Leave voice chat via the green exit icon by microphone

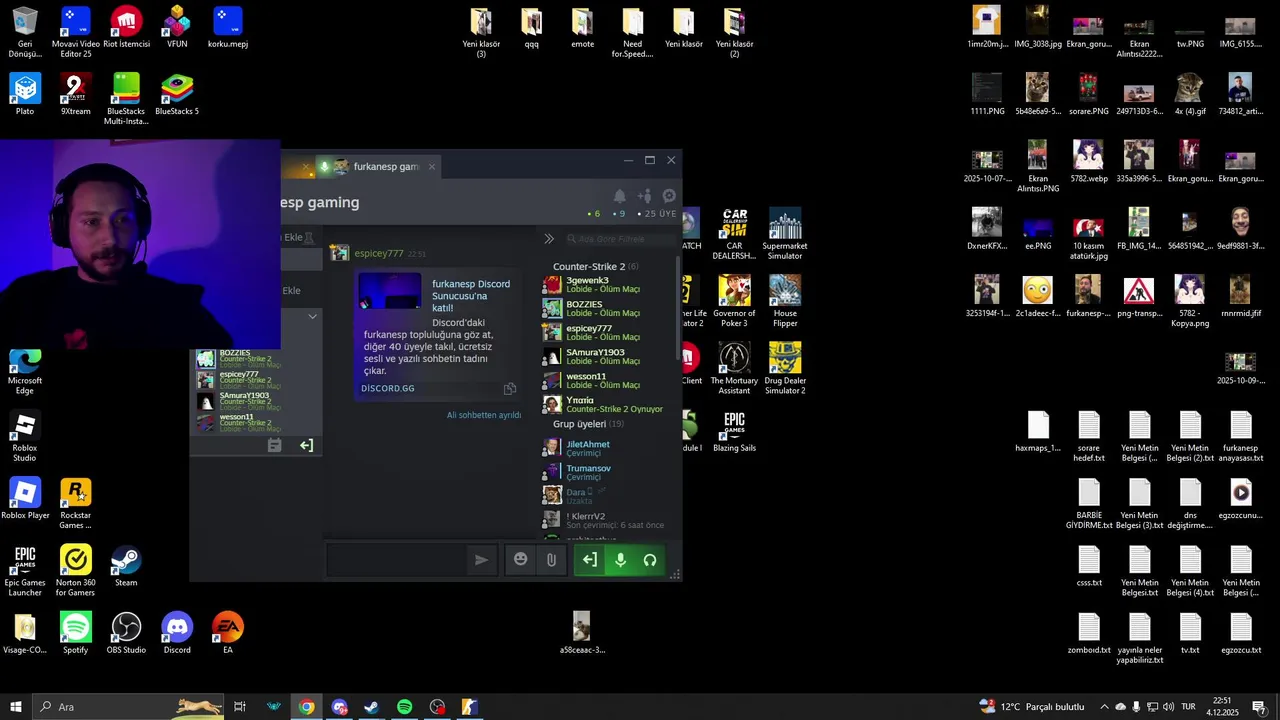590,560
